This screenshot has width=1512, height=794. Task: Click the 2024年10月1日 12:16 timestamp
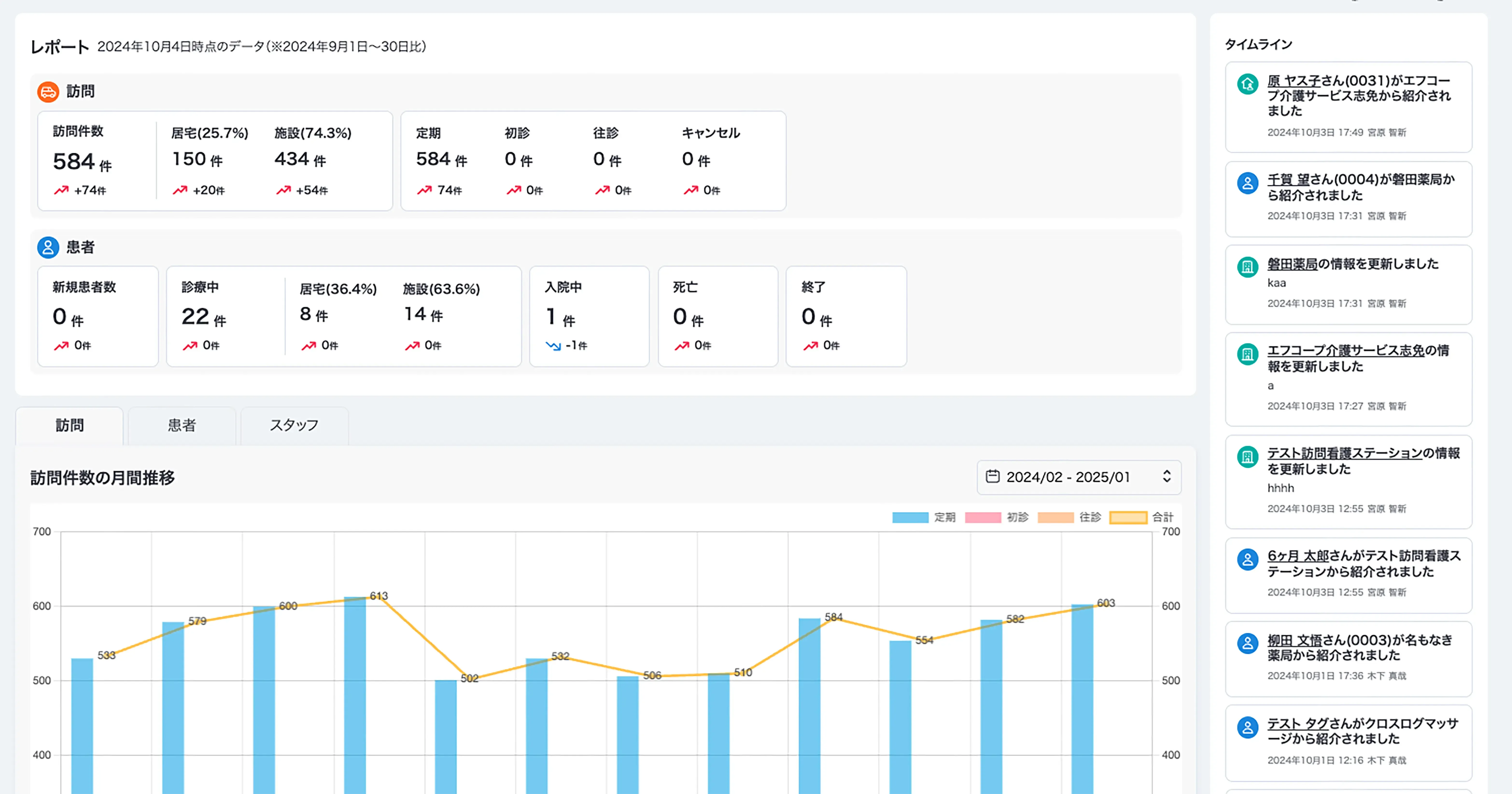(1315, 760)
